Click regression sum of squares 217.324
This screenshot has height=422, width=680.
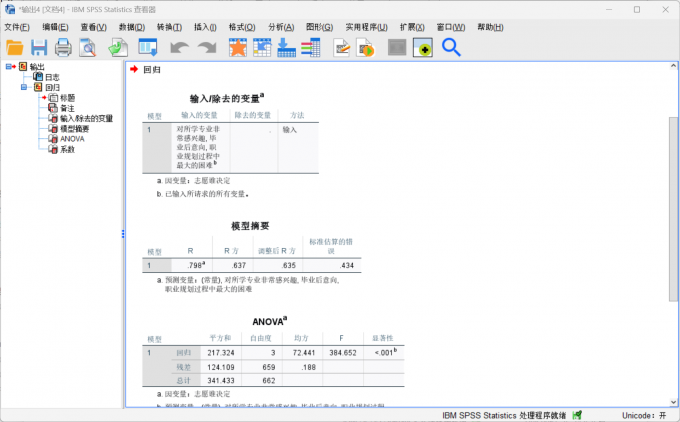(221, 353)
